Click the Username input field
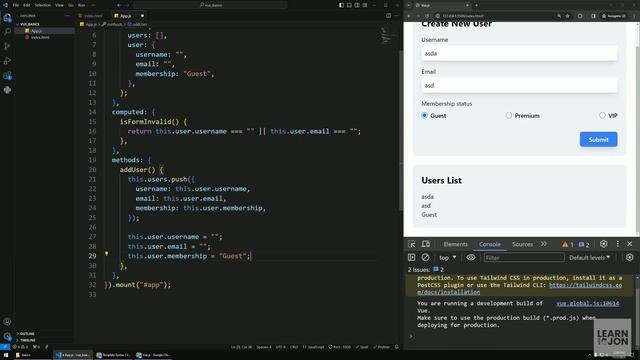 click(519, 53)
